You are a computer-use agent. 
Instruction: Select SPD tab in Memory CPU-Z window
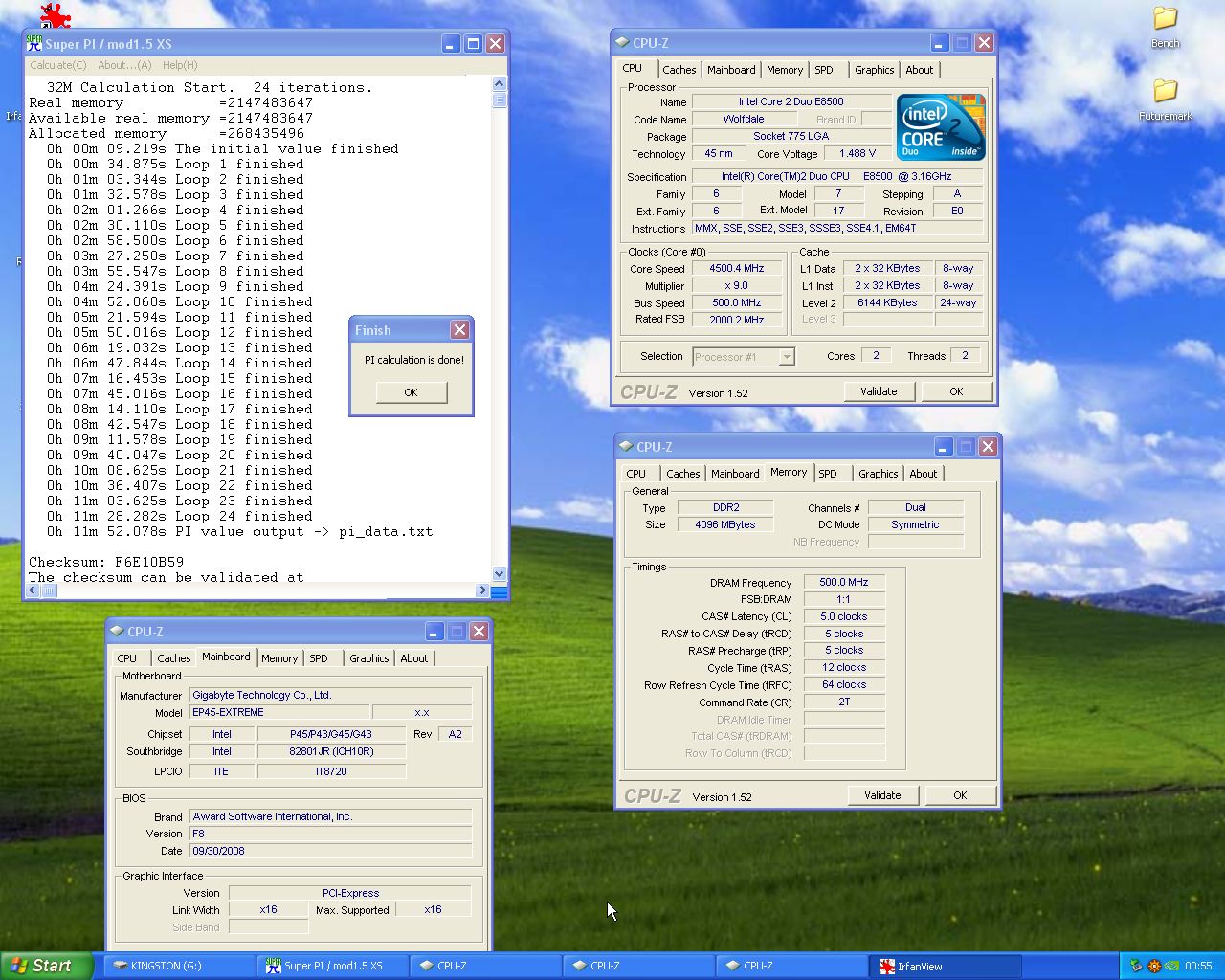828,474
